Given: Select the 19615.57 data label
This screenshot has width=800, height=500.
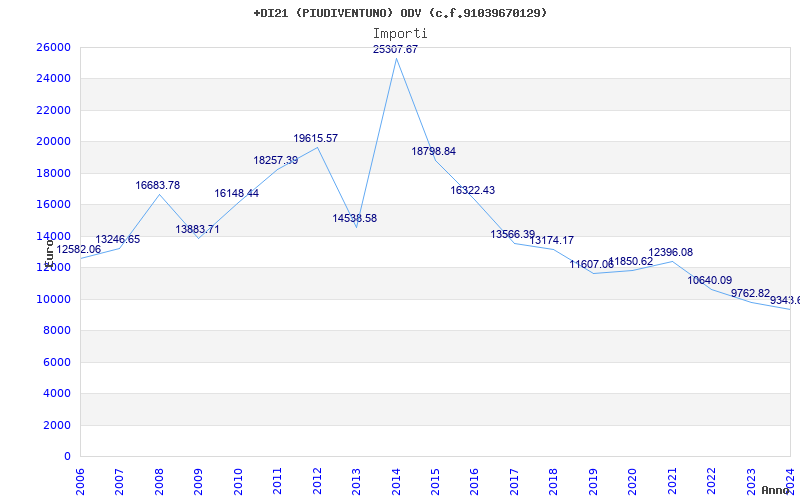Looking at the screenshot, I should coord(315,138).
